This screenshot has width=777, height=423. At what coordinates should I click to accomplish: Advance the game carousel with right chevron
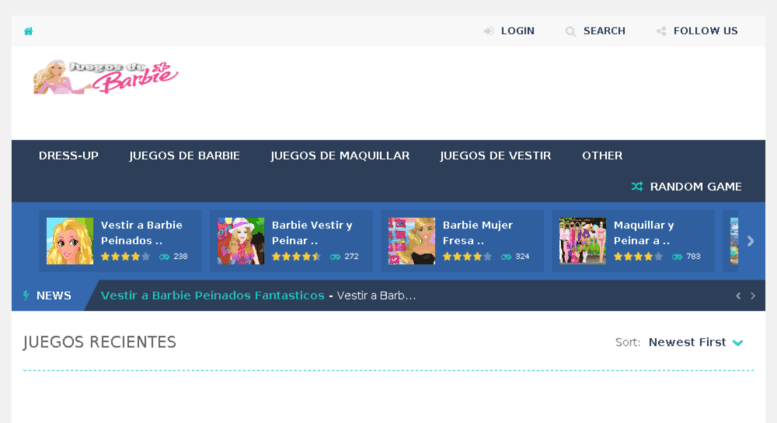751,241
